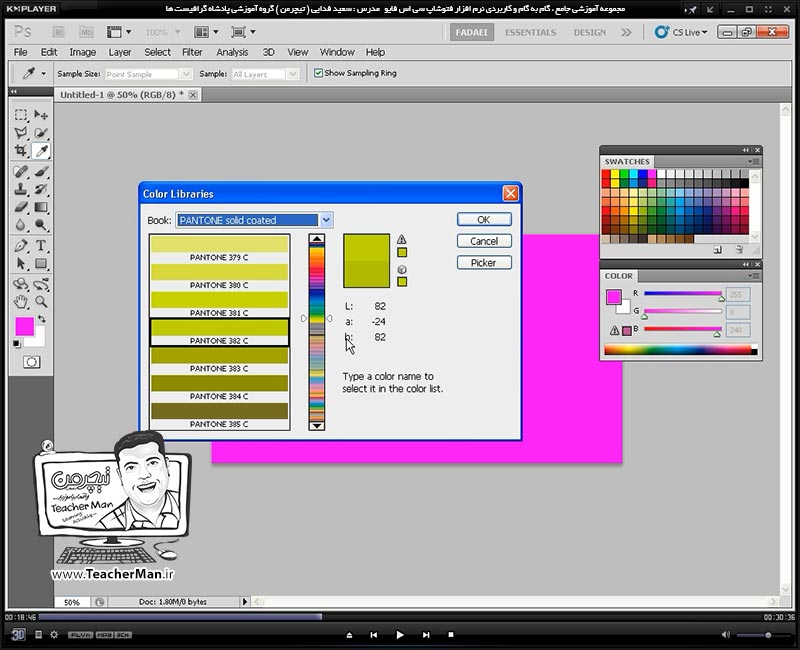
Task: Launch Bridge from the application bar
Action: point(59,32)
